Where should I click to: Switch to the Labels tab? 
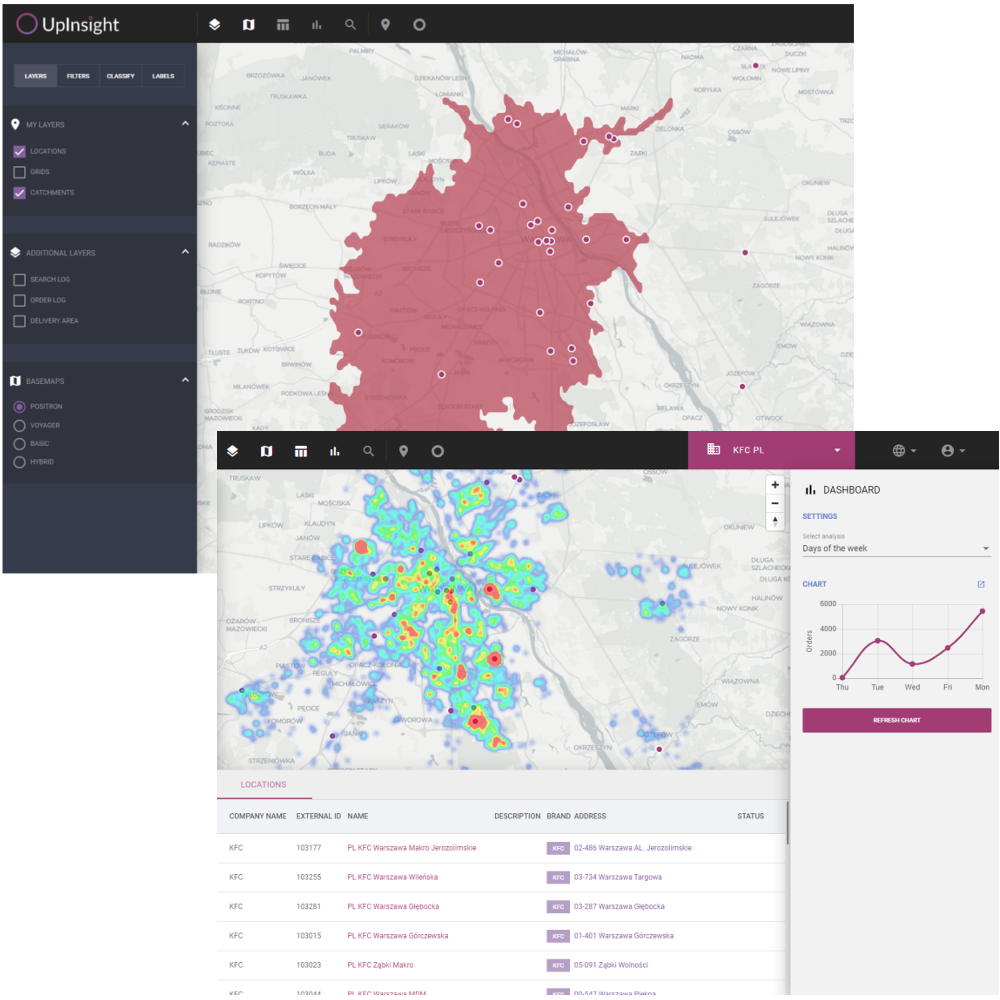[x=163, y=76]
